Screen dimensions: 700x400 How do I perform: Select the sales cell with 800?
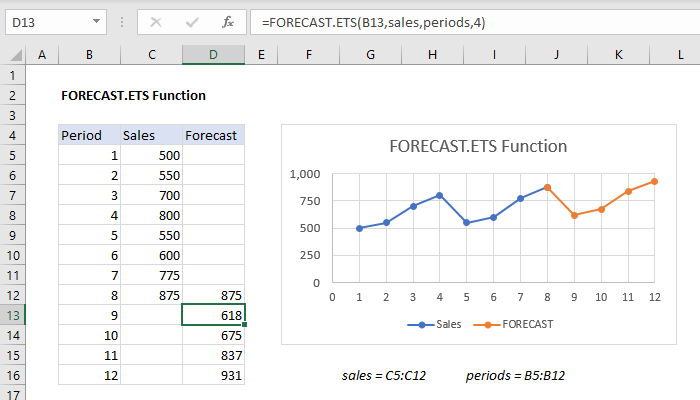[x=151, y=216]
